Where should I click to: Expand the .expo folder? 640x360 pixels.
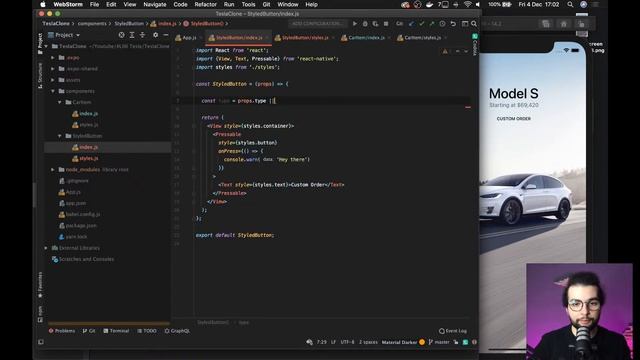tap(53, 58)
